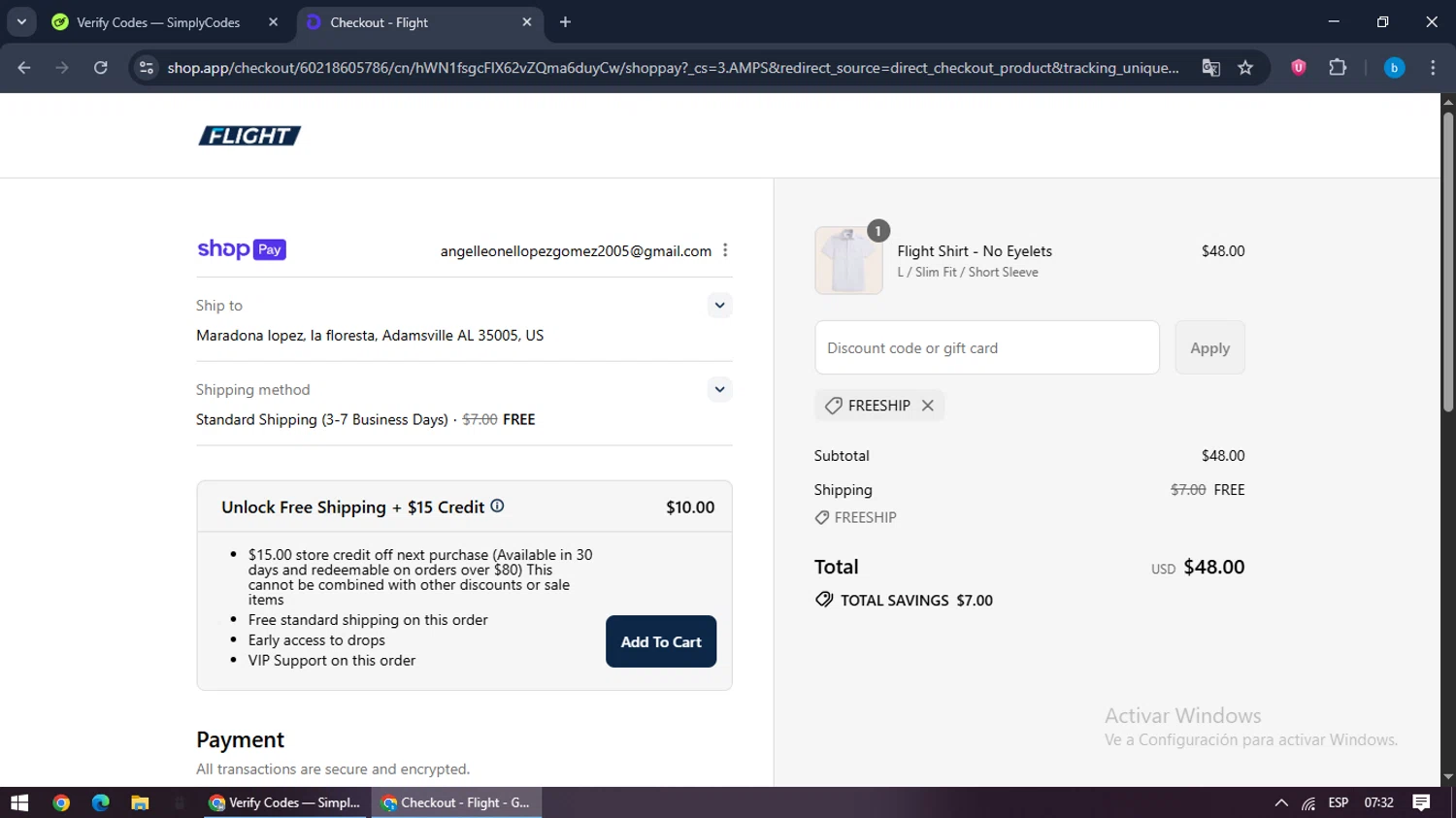Open a new browser tab
This screenshot has width=1456, height=818.
pyautogui.click(x=565, y=22)
